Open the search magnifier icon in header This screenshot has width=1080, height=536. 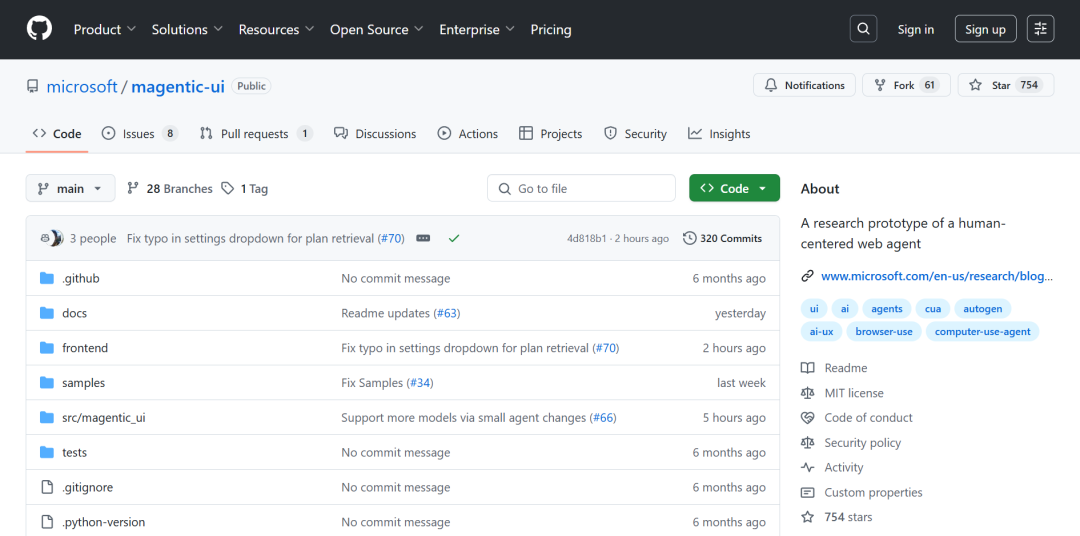coord(864,29)
